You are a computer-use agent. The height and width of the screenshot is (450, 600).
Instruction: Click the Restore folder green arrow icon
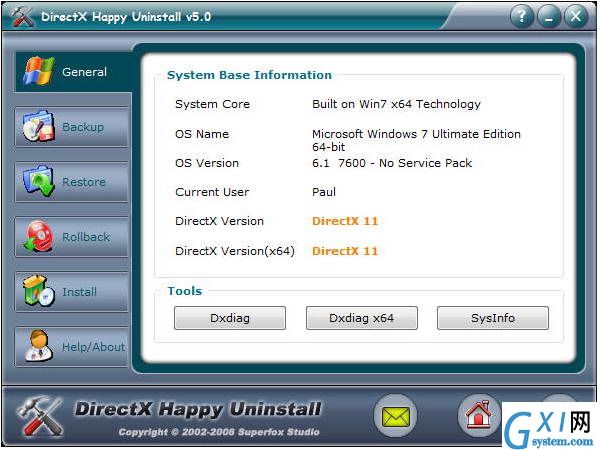38,181
